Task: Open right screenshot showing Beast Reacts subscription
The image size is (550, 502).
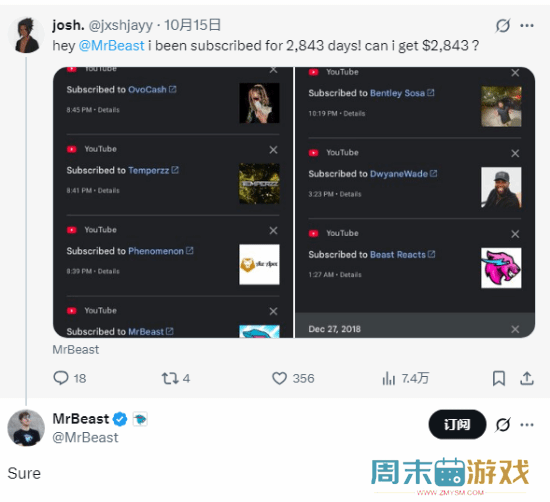Action: [x=415, y=202]
